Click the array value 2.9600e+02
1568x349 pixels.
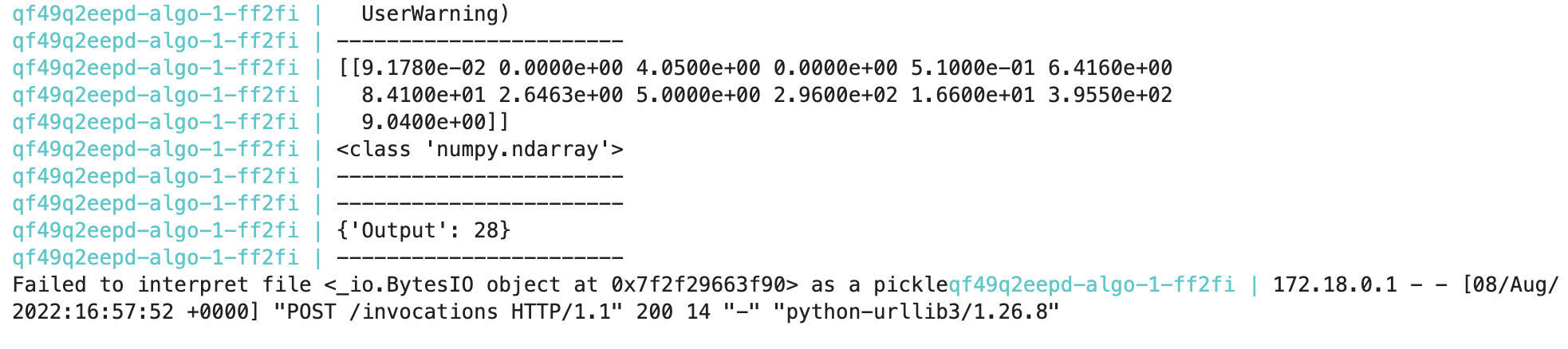(835, 95)
